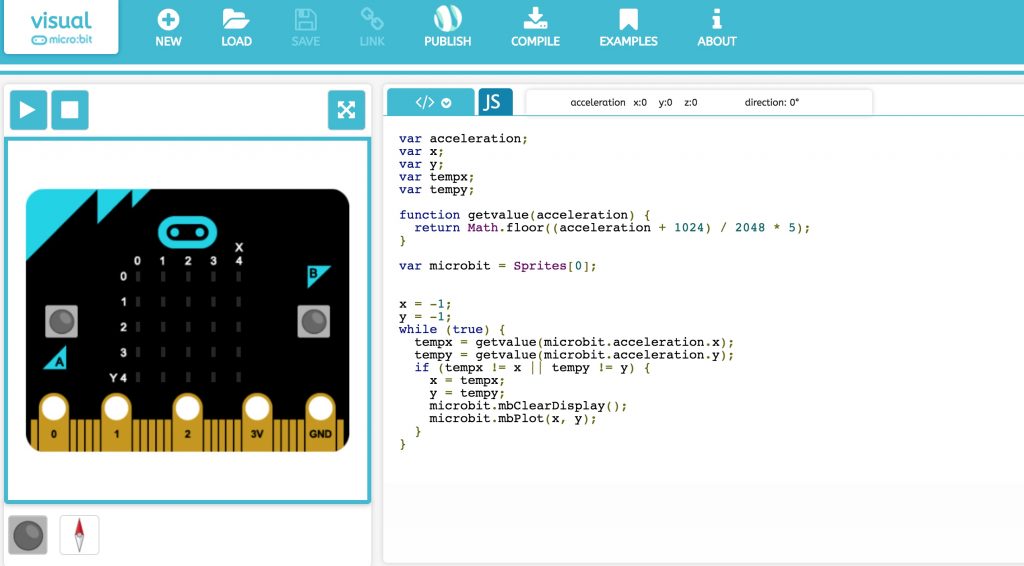
Task: Click pin 0 on the micro:bit
Action: 53,410
